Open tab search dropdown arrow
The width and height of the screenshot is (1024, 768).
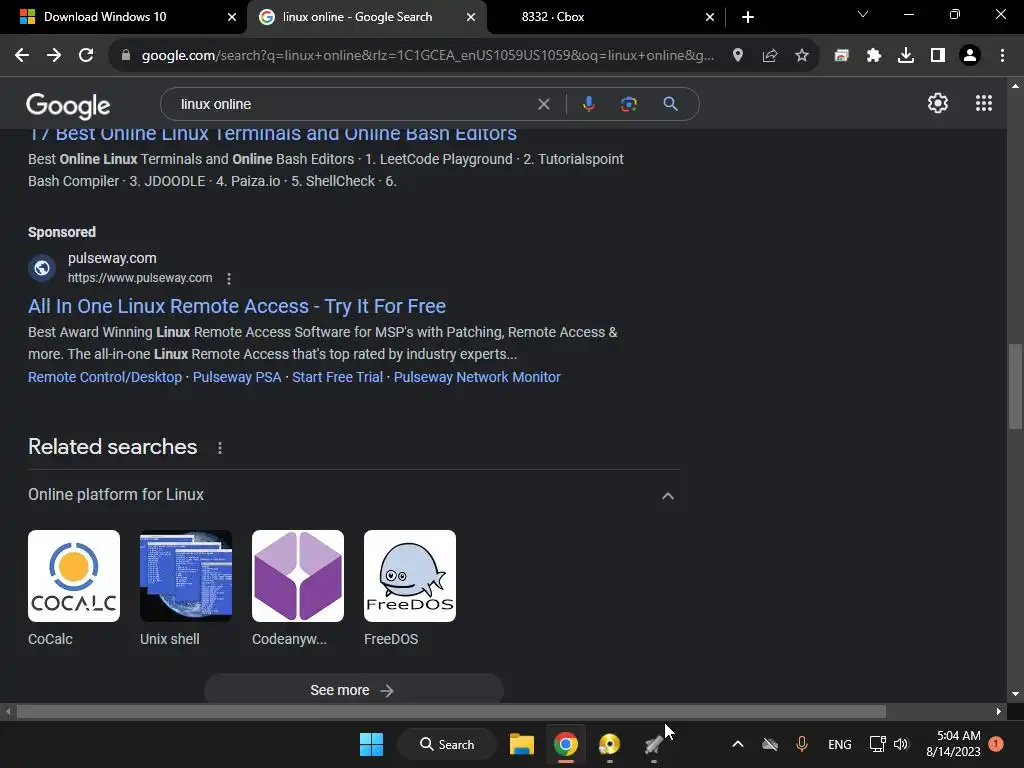(863, 14)
